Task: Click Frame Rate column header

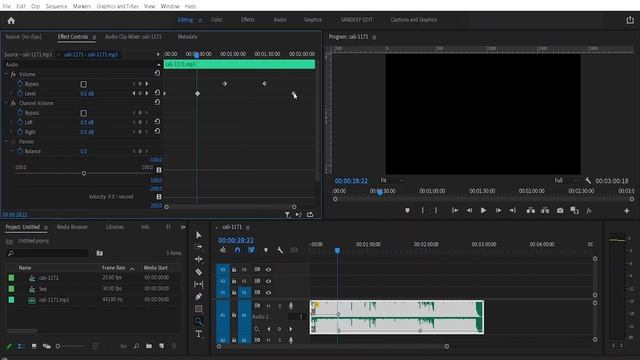Action: click(114, 268)
